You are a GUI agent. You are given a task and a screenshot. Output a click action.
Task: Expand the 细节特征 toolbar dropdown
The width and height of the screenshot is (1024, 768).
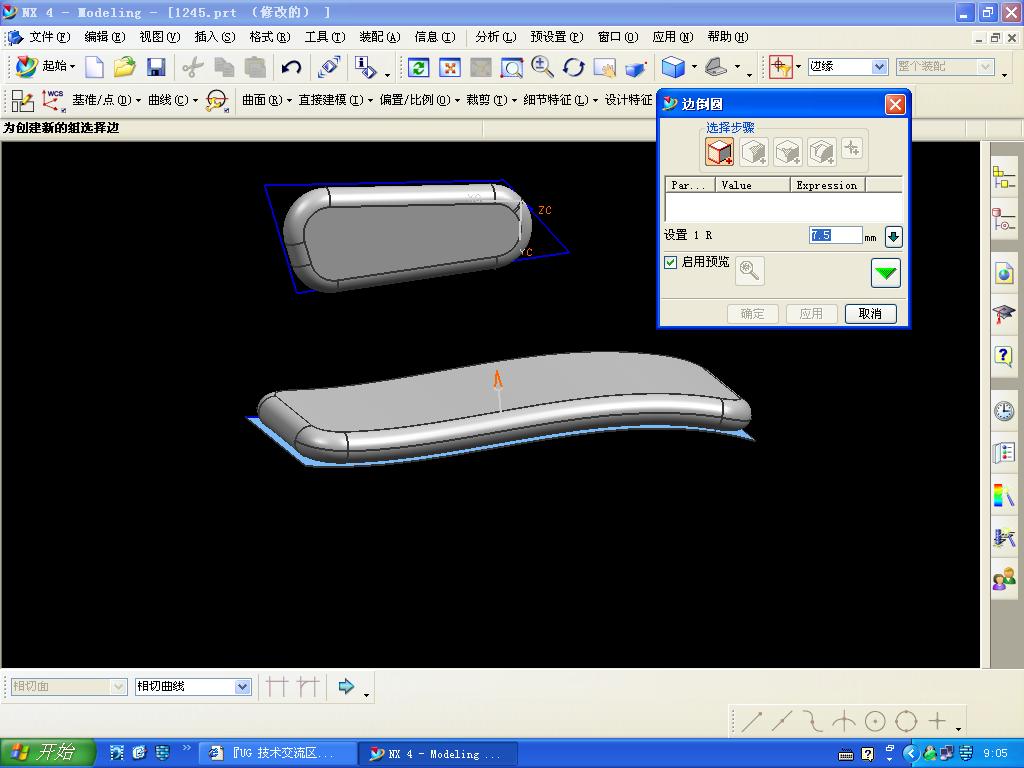point(560,100)
